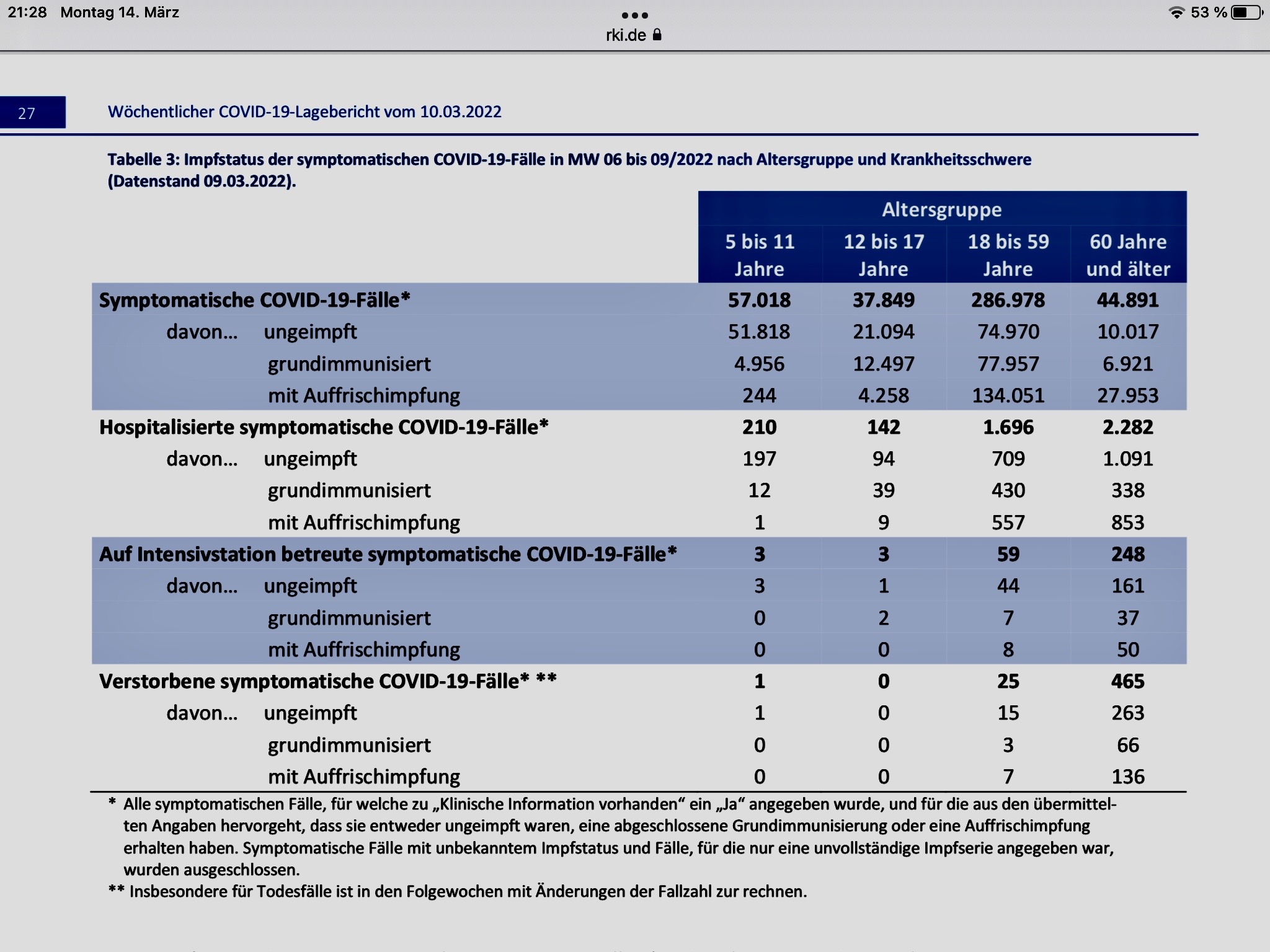Tap the Wi-Fi status icon
The height and width of the screenshot is (952, 1270).
pyautogui.click(x=1176, y=12)
